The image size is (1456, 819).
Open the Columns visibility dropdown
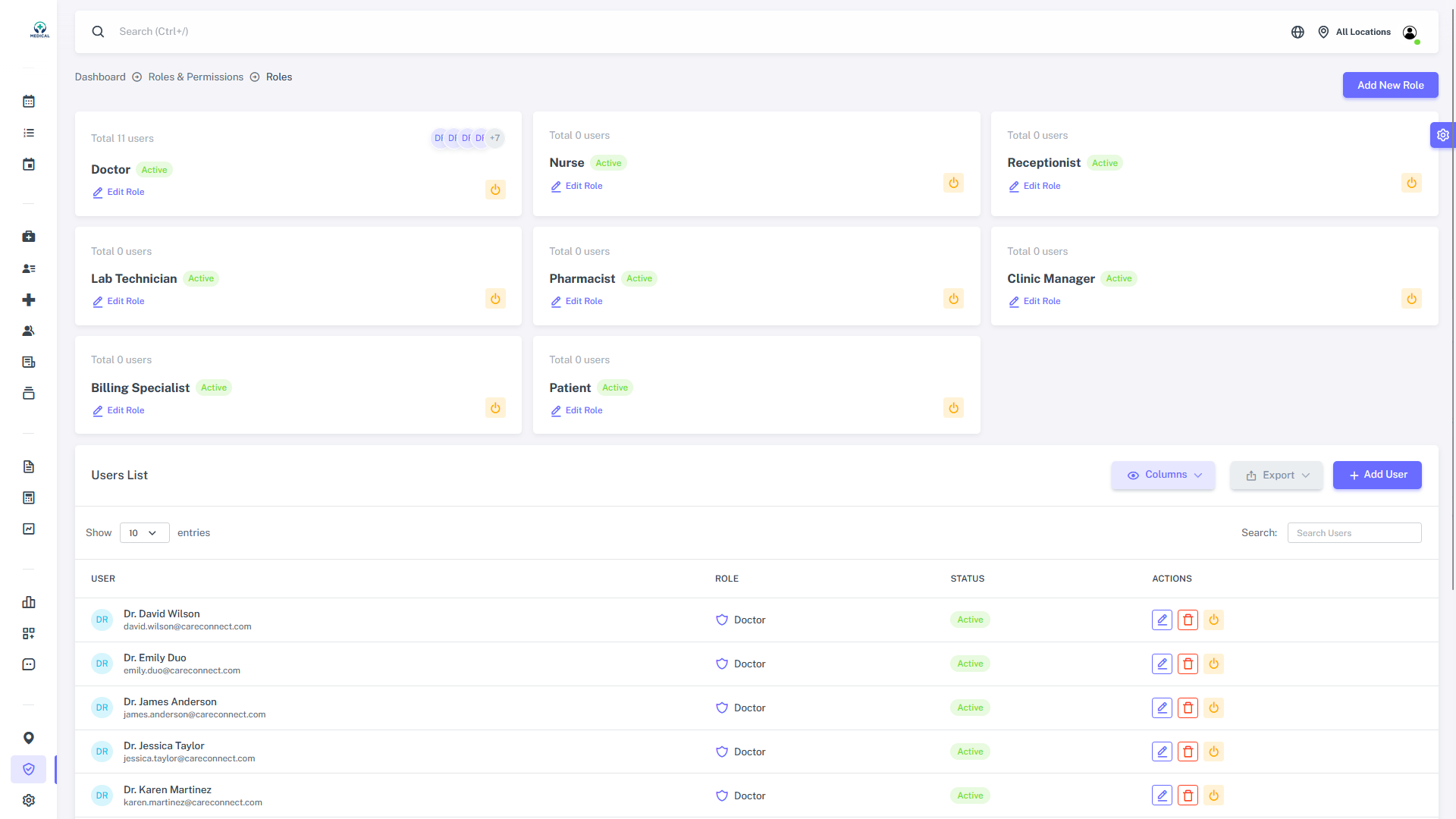pyautogui.click(x=1163, y=475)
